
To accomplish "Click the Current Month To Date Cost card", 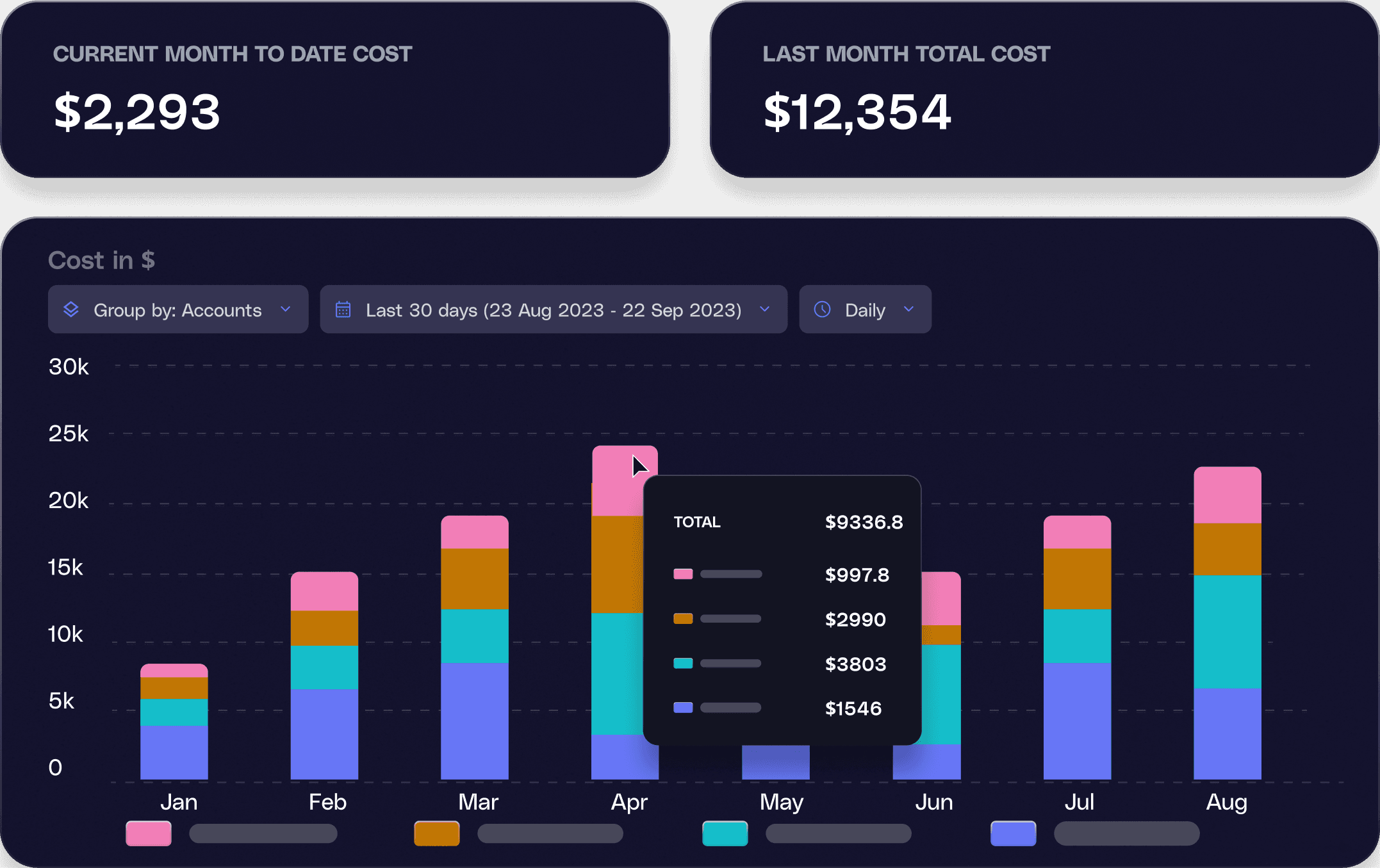I will click(336, 90).
